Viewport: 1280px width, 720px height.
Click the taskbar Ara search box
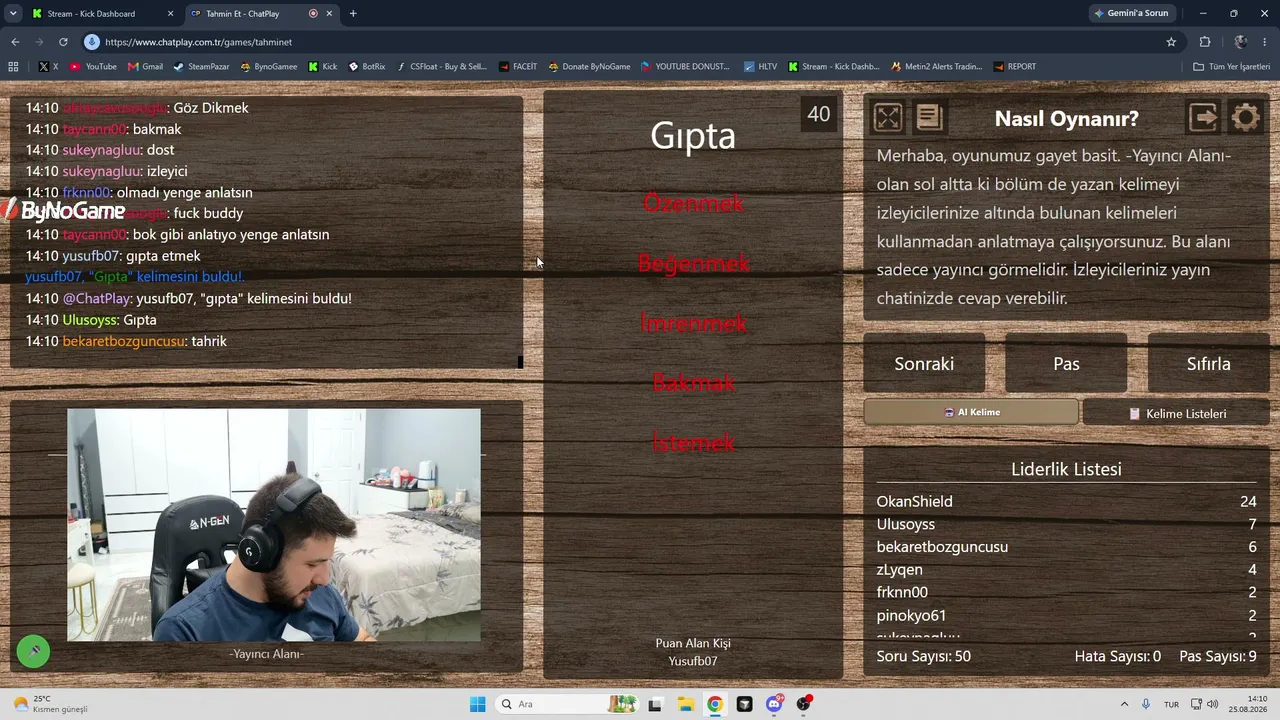click(x=566, y=704)
